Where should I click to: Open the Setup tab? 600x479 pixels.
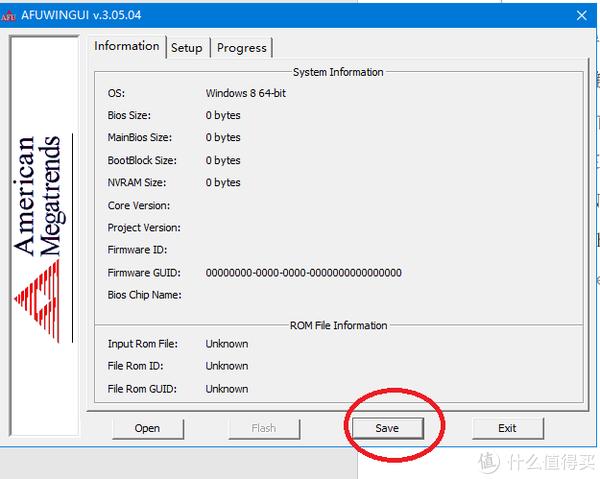tap(187, 48)
